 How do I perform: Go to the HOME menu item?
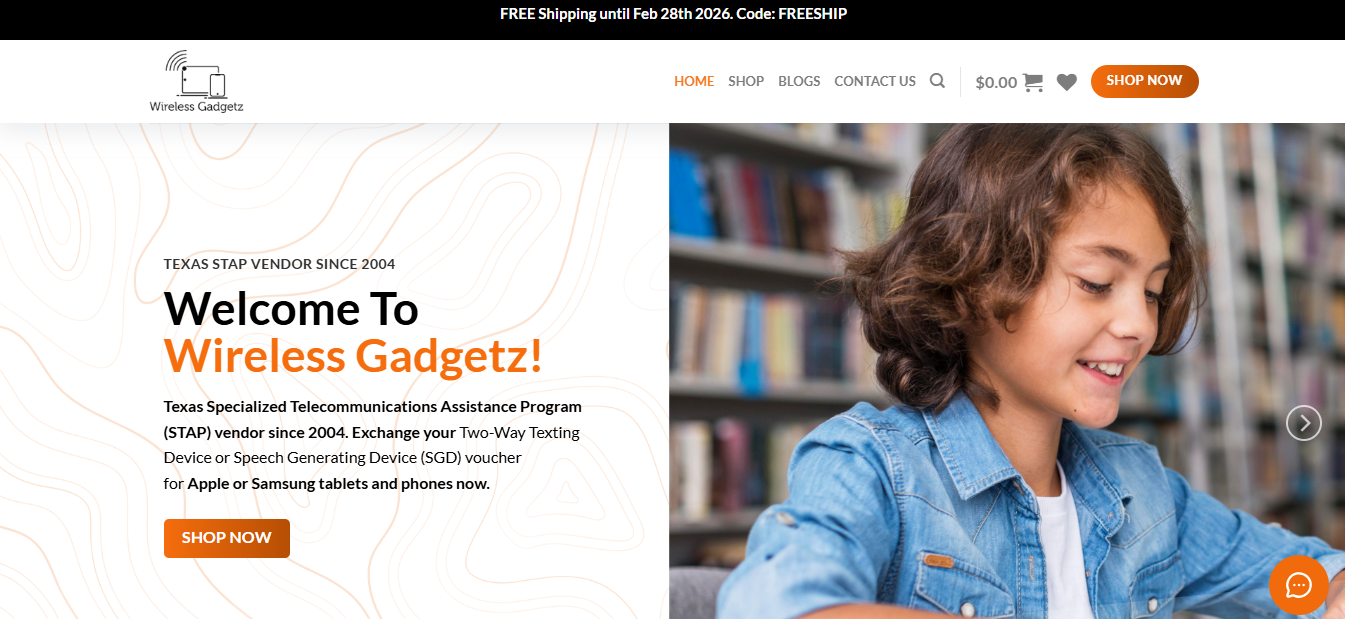coord(694,81)
